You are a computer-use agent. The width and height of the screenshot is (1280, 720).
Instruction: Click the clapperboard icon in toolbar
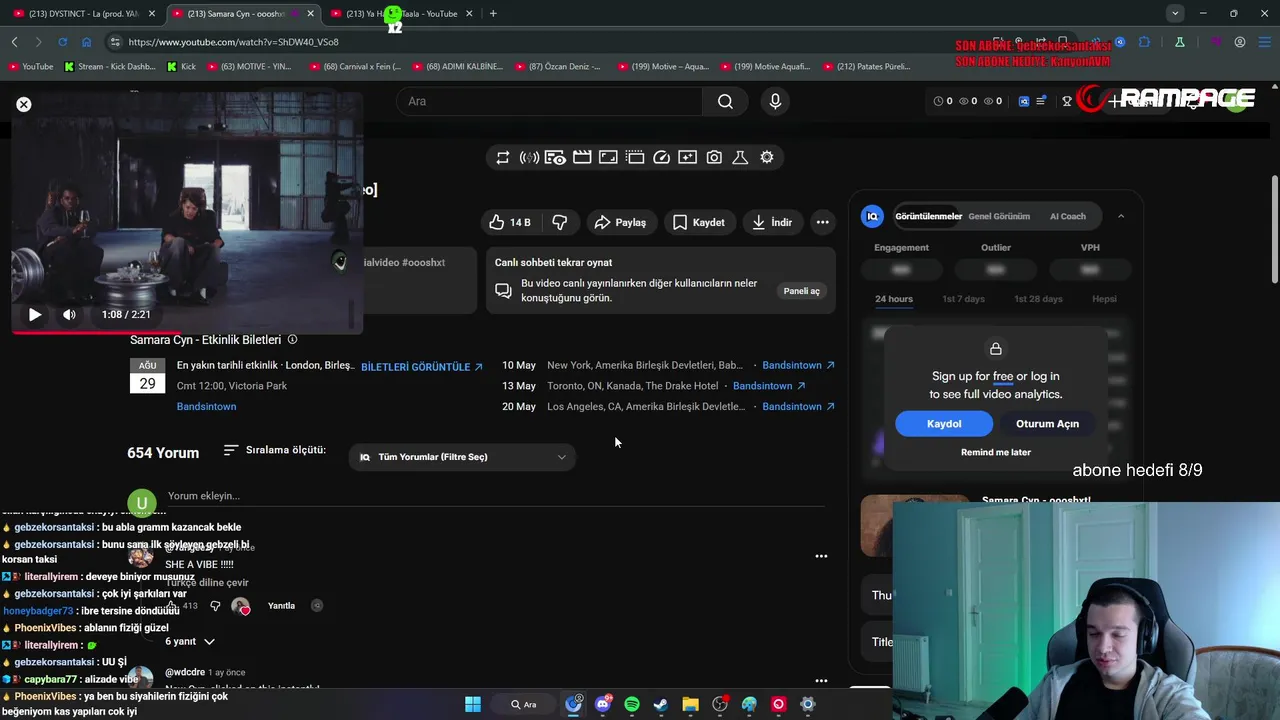582,157
